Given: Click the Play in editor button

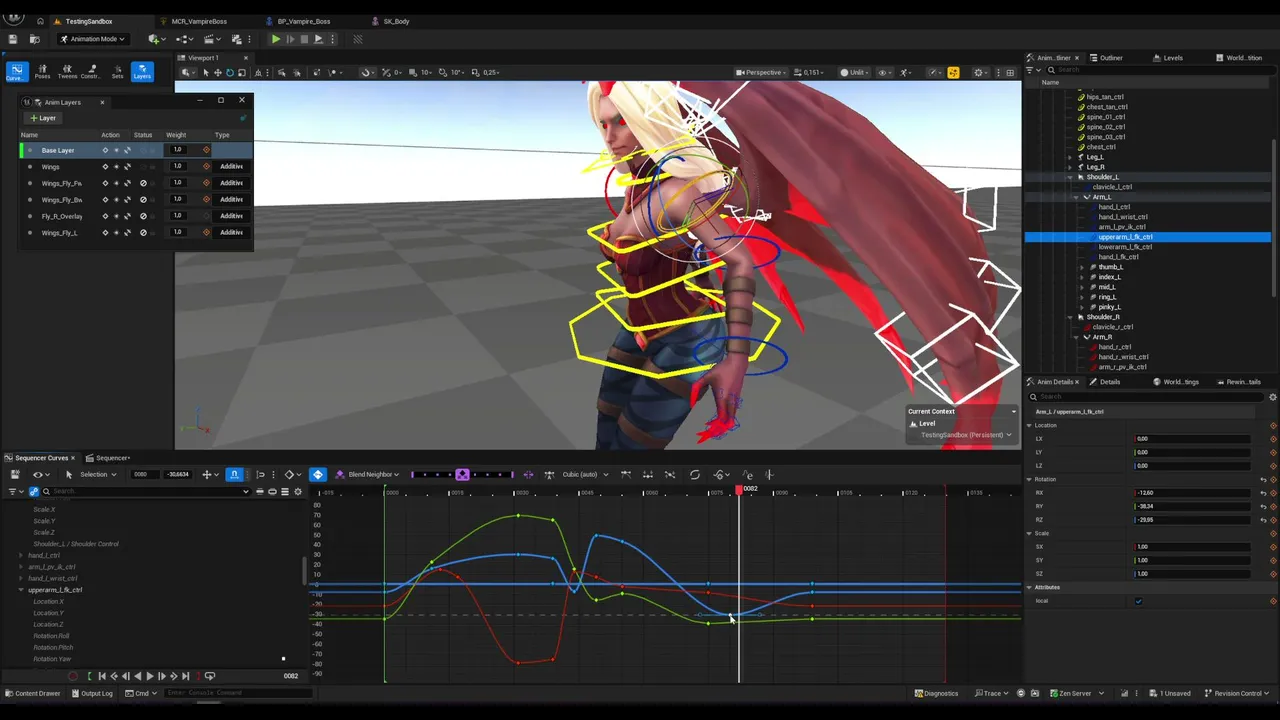Looking at the screenshot, I should coord(275,39).
